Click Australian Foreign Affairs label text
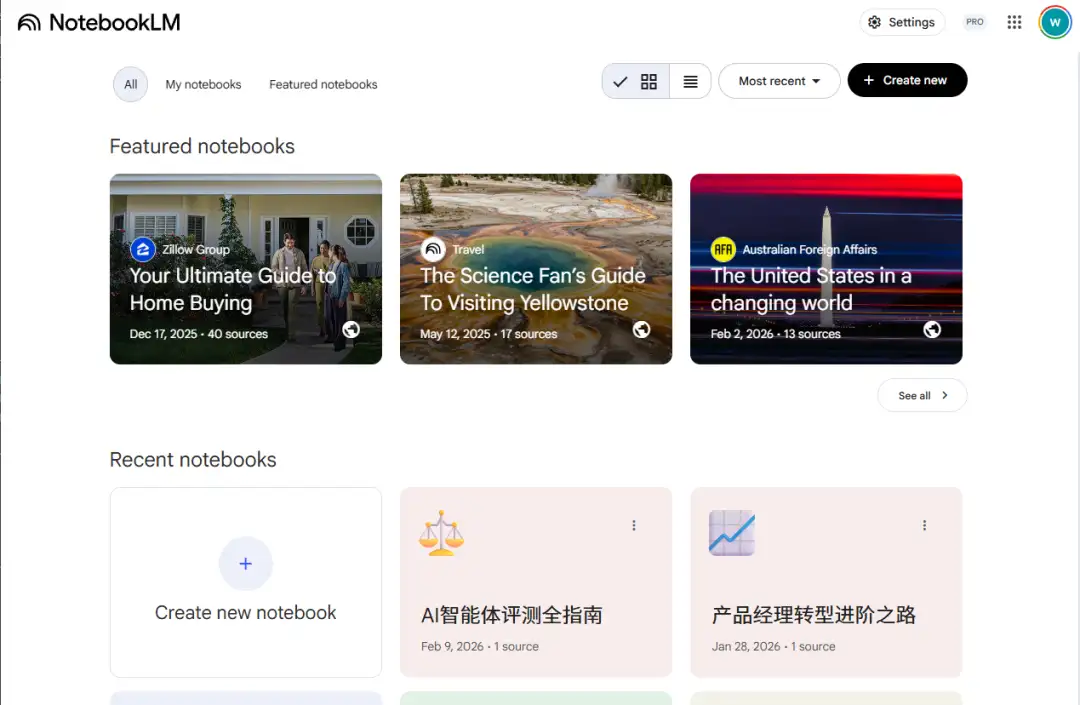This screenshot has height=705, width=1080. [810, 249]
